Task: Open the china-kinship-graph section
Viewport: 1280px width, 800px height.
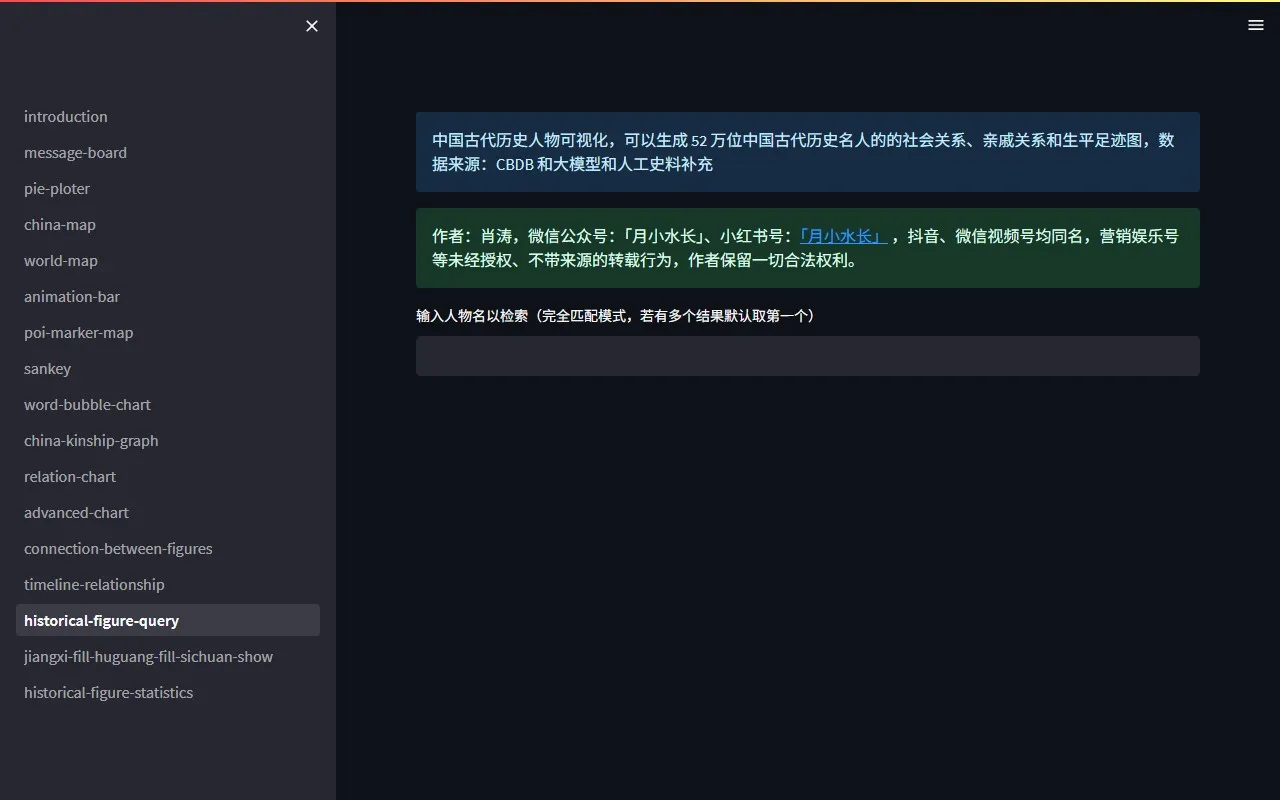Action: (x=91, y=440)
